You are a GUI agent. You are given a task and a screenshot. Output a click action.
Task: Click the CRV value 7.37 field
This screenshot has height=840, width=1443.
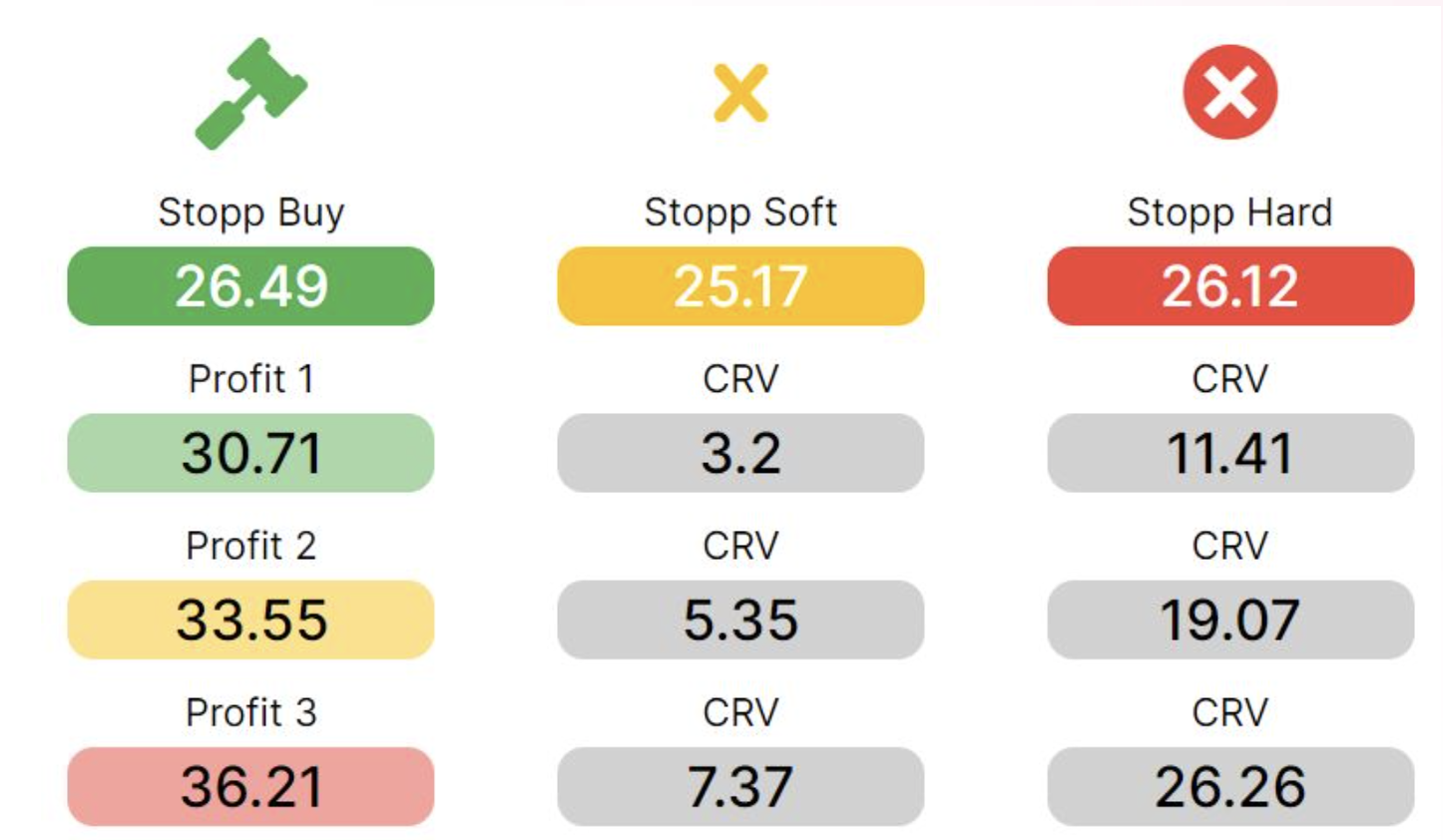pos(740,786)
